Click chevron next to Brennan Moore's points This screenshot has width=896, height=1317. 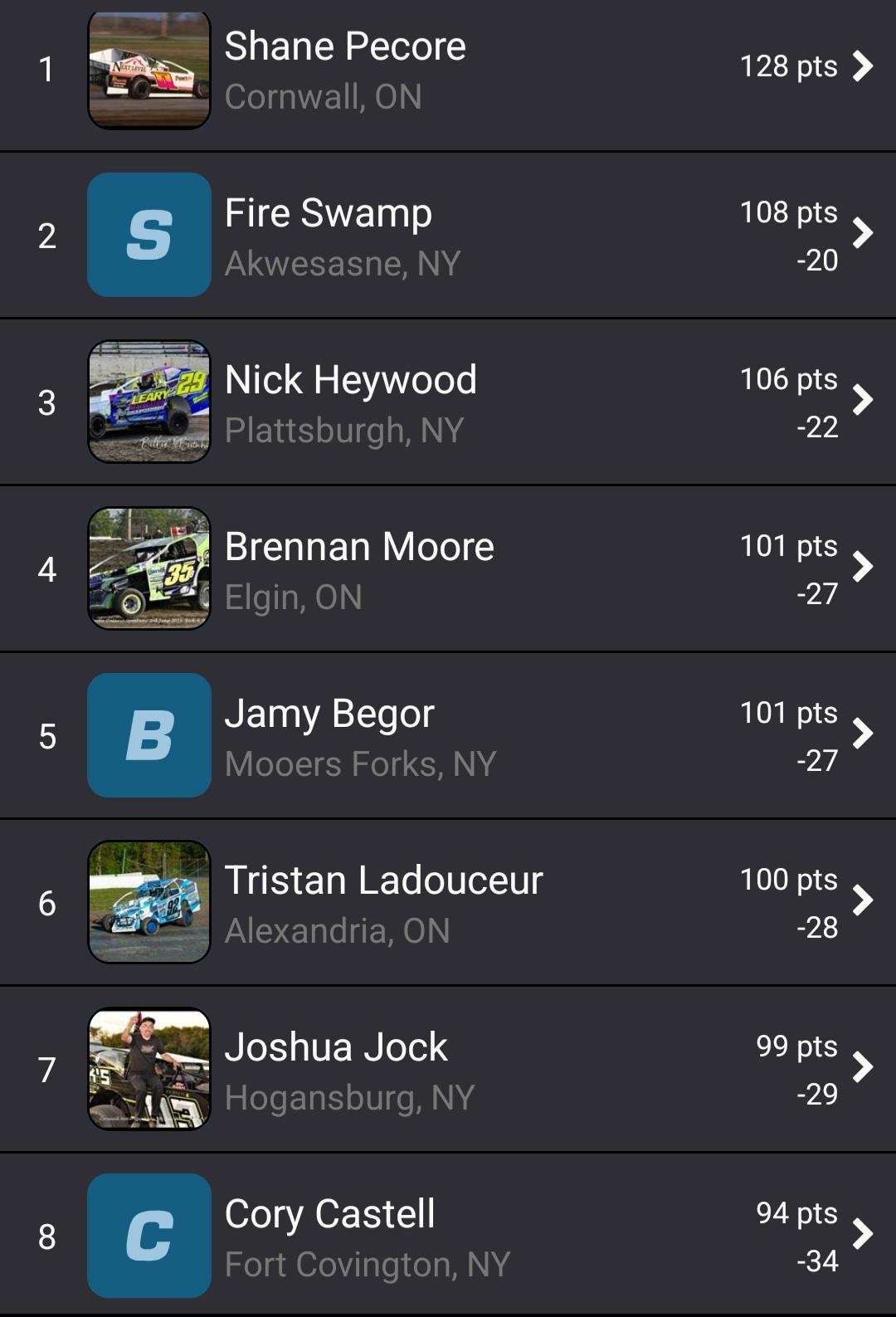863,567
